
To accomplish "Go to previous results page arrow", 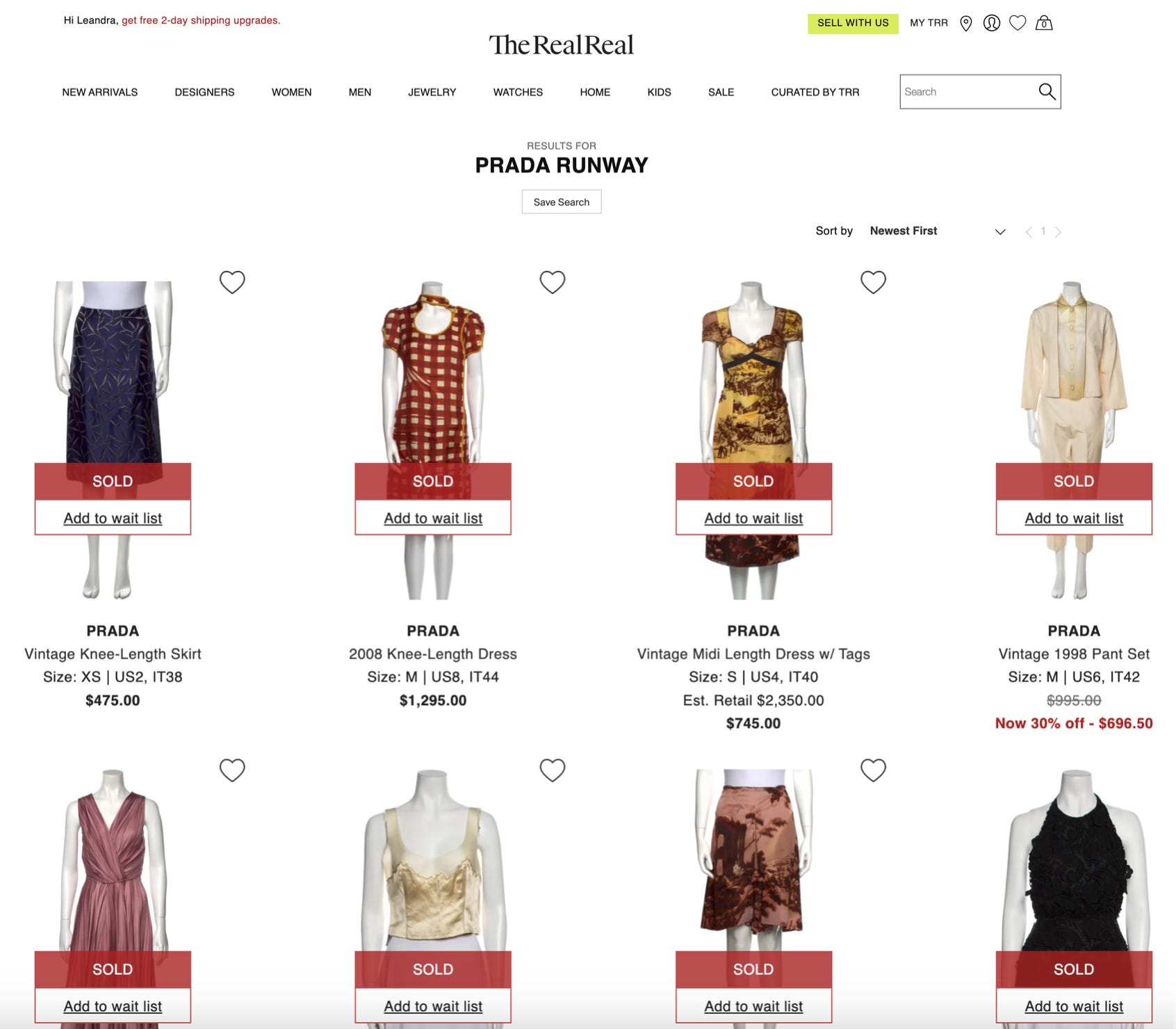I will (x=1029, y=232).
